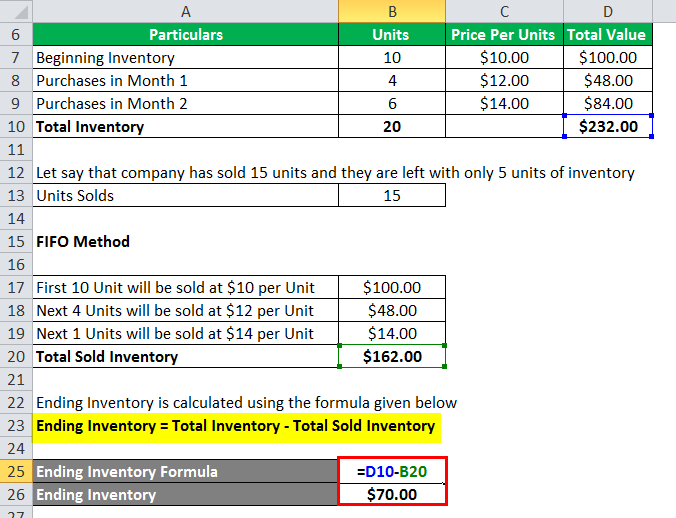Viewport: 676px width, 518px height.
Task: Click the Price Per Units header cell
Action: pos(503,35)
